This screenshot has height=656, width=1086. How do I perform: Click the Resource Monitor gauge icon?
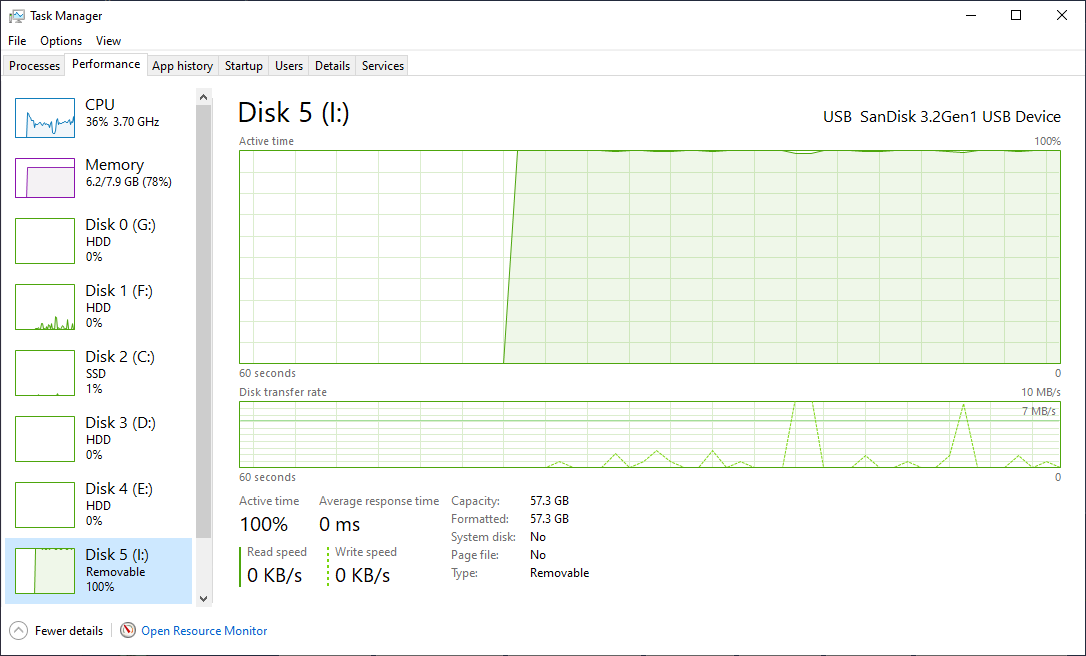pos(128,630)
